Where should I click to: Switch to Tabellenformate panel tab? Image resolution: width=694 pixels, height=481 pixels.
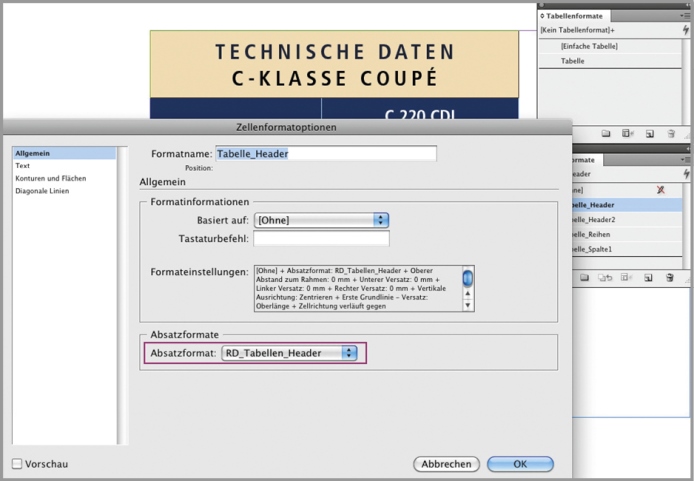[x=574, y=16]
